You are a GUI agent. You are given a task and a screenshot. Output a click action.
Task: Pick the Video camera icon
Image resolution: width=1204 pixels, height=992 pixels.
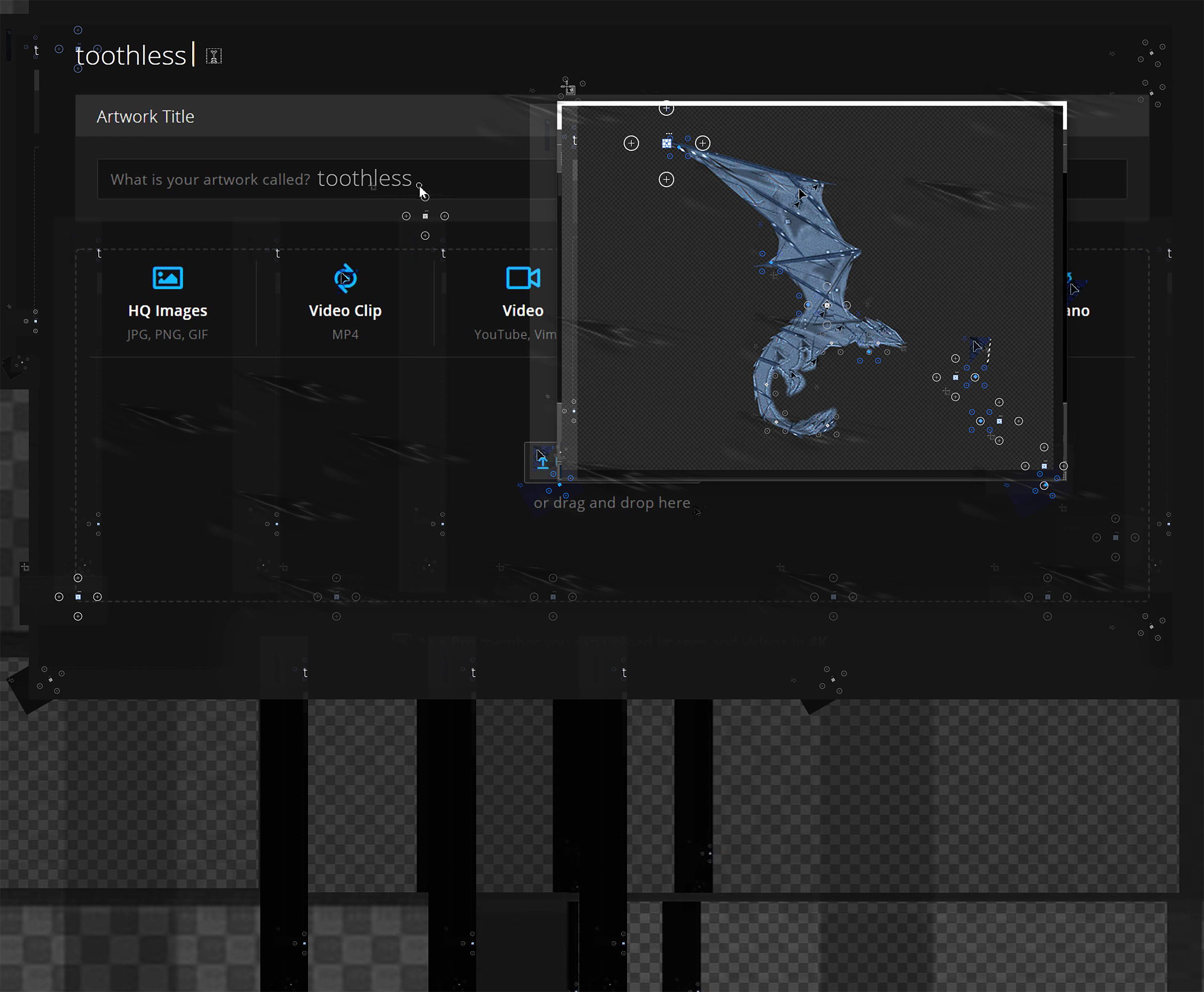pyautogui.click(x=523, y=278)
